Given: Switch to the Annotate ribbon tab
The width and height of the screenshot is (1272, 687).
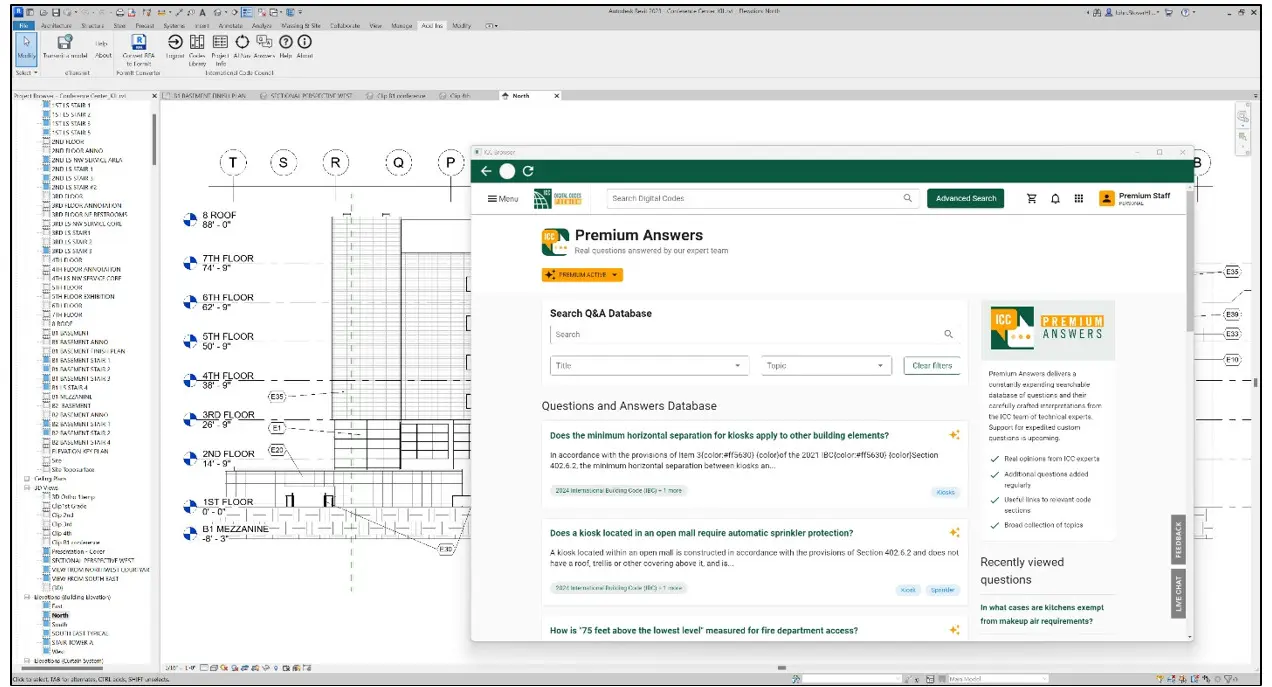Looking at the screenshot, I should (x=232, y=25).
